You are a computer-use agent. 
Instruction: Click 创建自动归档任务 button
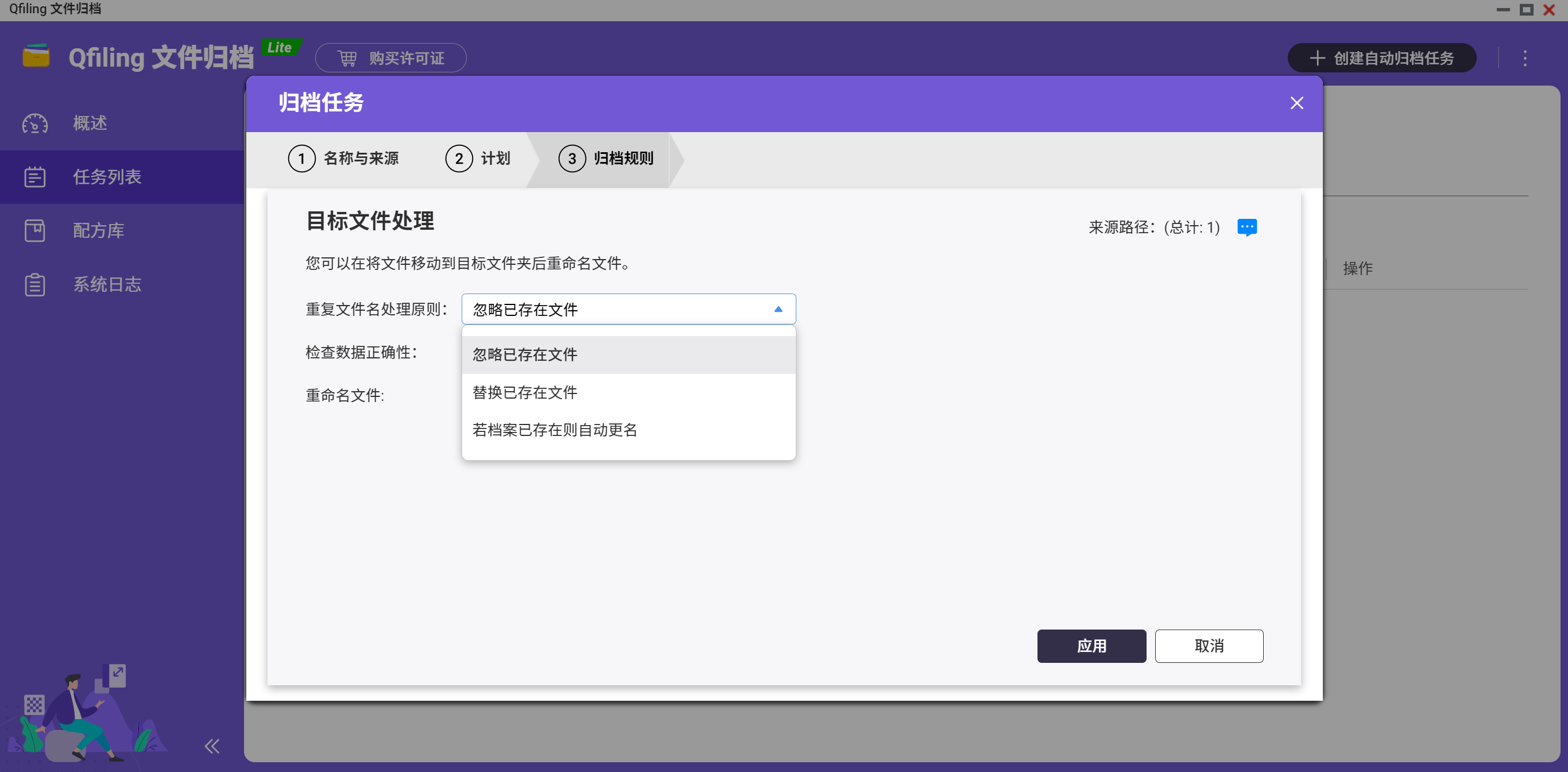point(1381,59)
